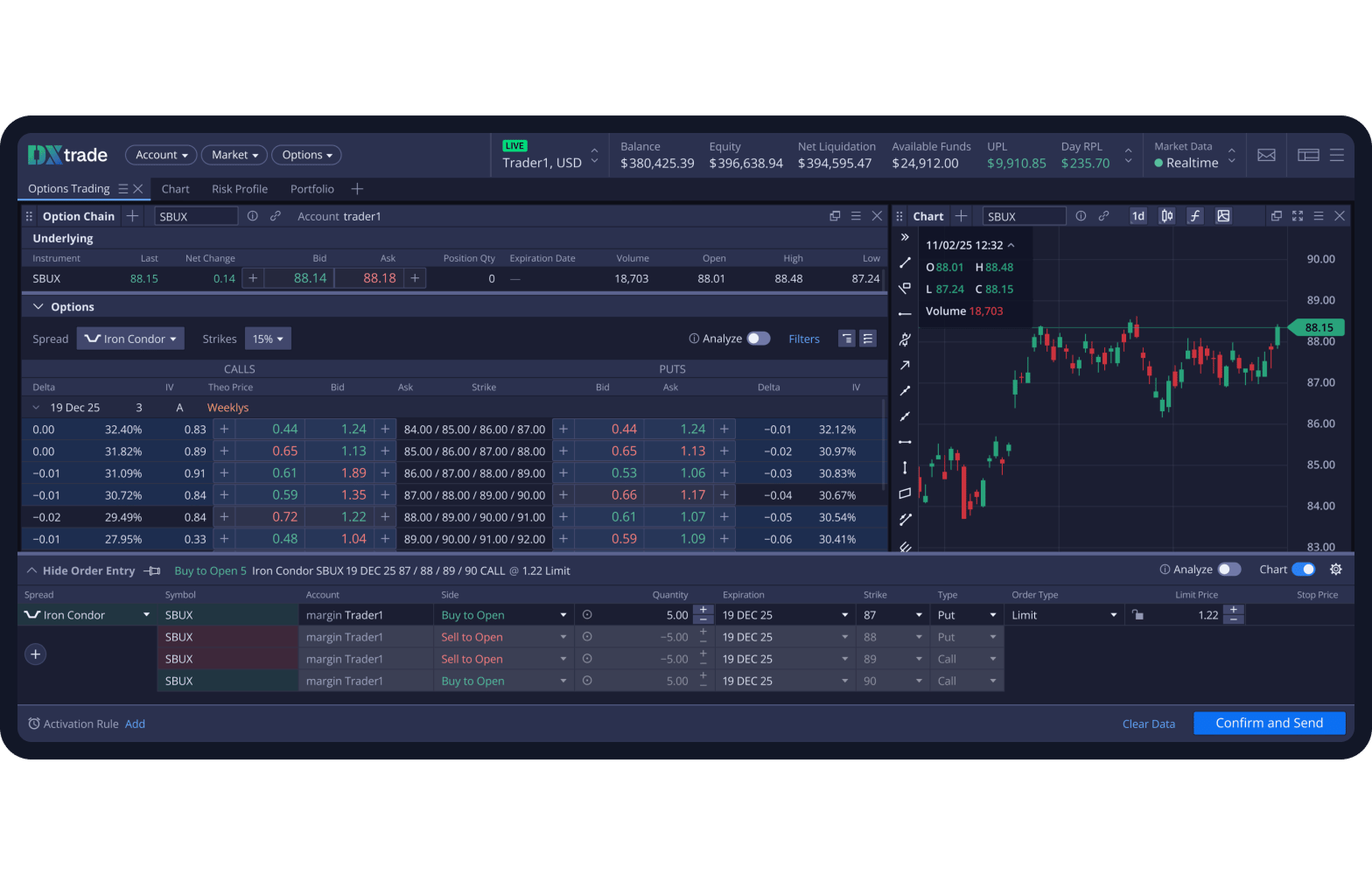Toggle the limit price lock icon
Viewport: 1372px width, 875px height.
tap(1137, 615)
